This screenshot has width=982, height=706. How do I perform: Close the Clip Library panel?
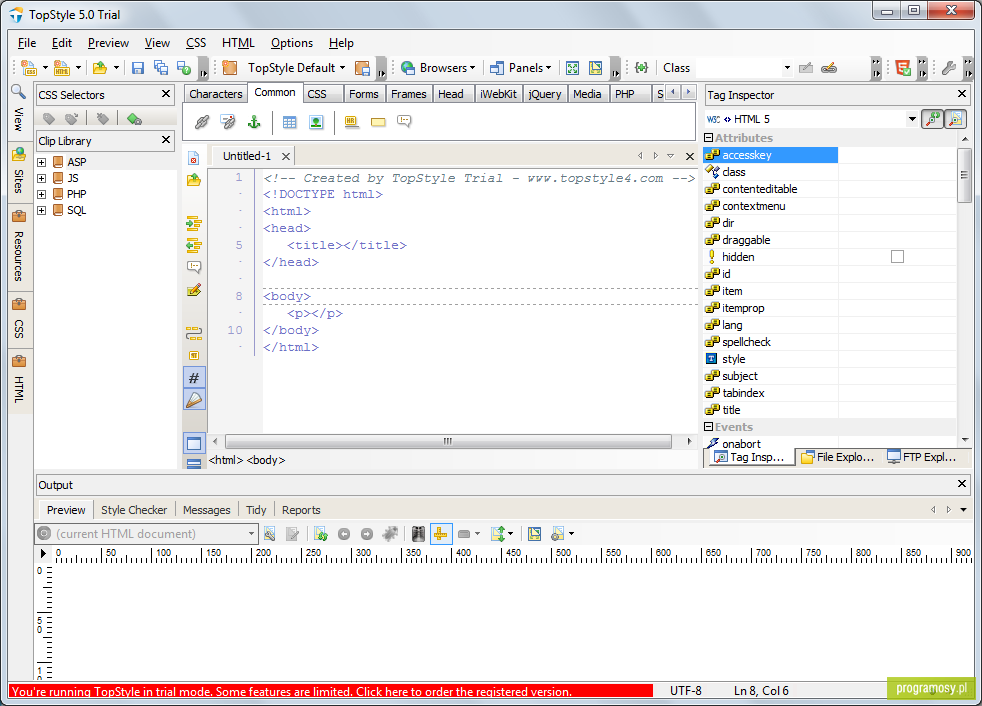click(166, 140)
